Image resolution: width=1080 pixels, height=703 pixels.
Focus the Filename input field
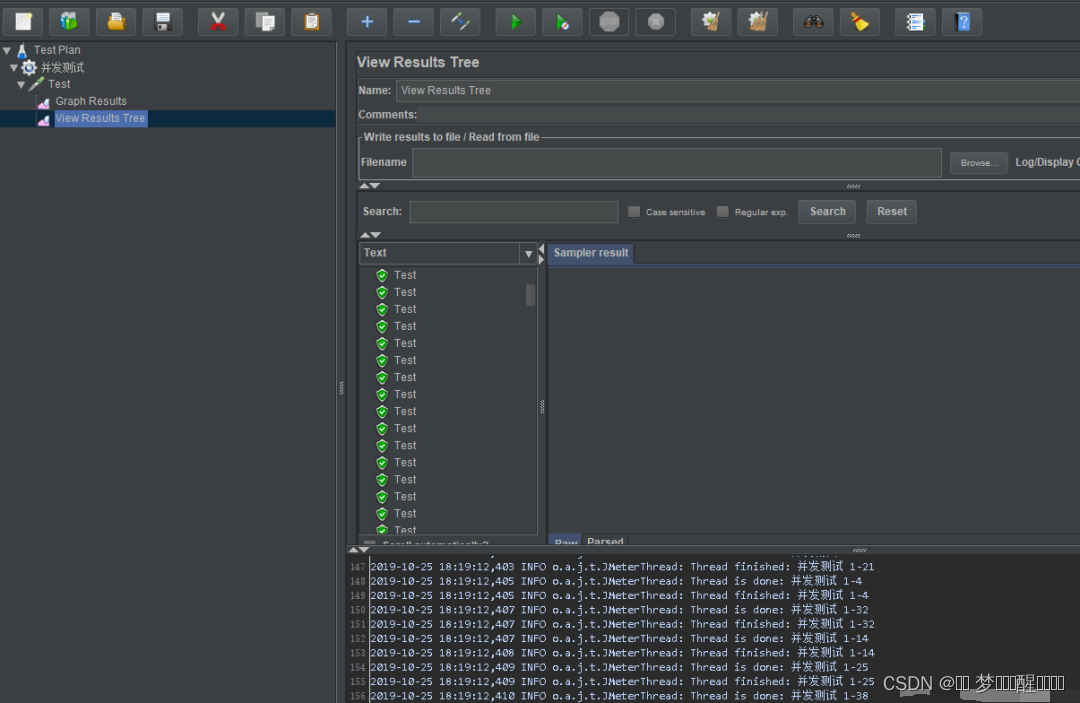[676, 162]
